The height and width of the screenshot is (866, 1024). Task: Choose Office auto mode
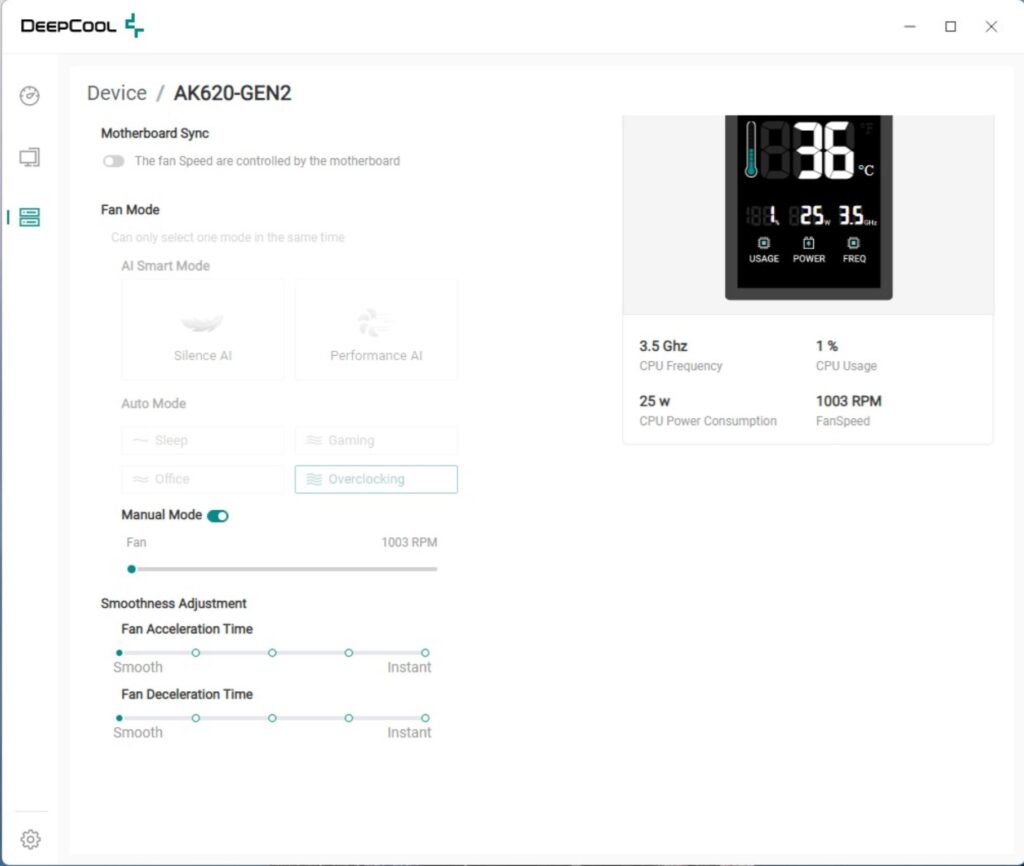click(203, 479)
